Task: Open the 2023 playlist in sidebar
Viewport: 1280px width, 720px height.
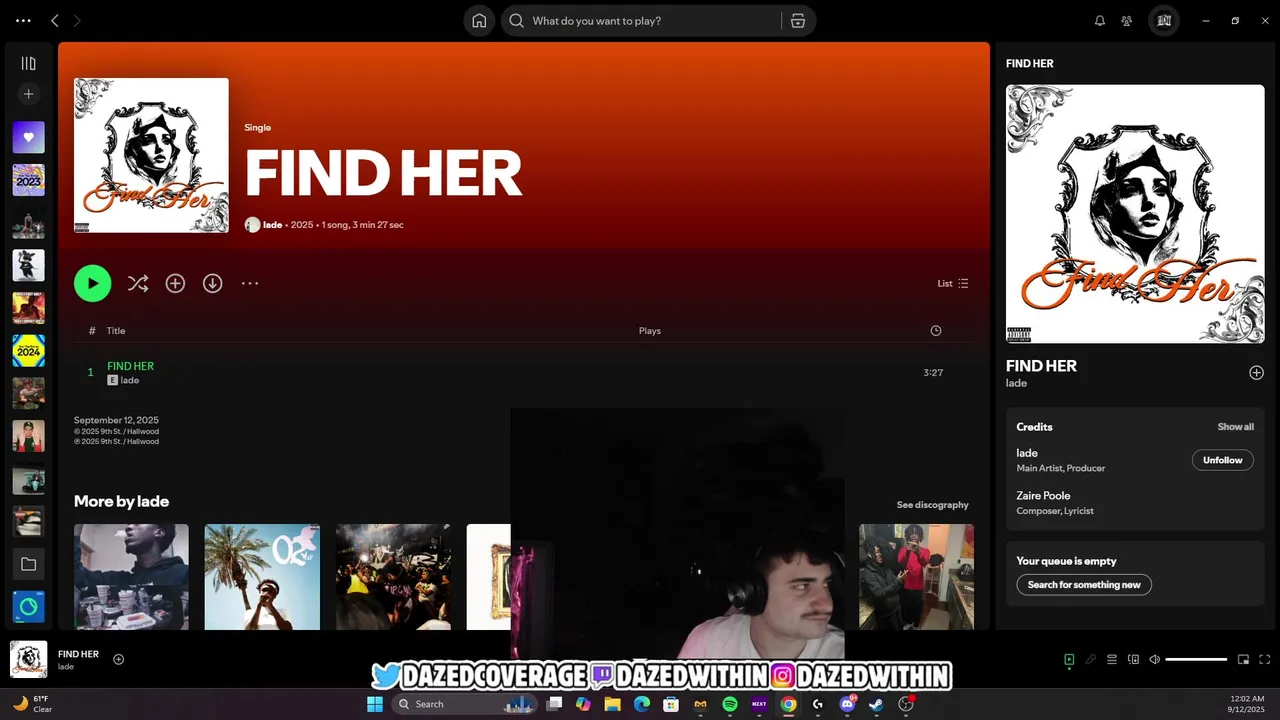Action: pyautogui.click(x=28, y=180)
